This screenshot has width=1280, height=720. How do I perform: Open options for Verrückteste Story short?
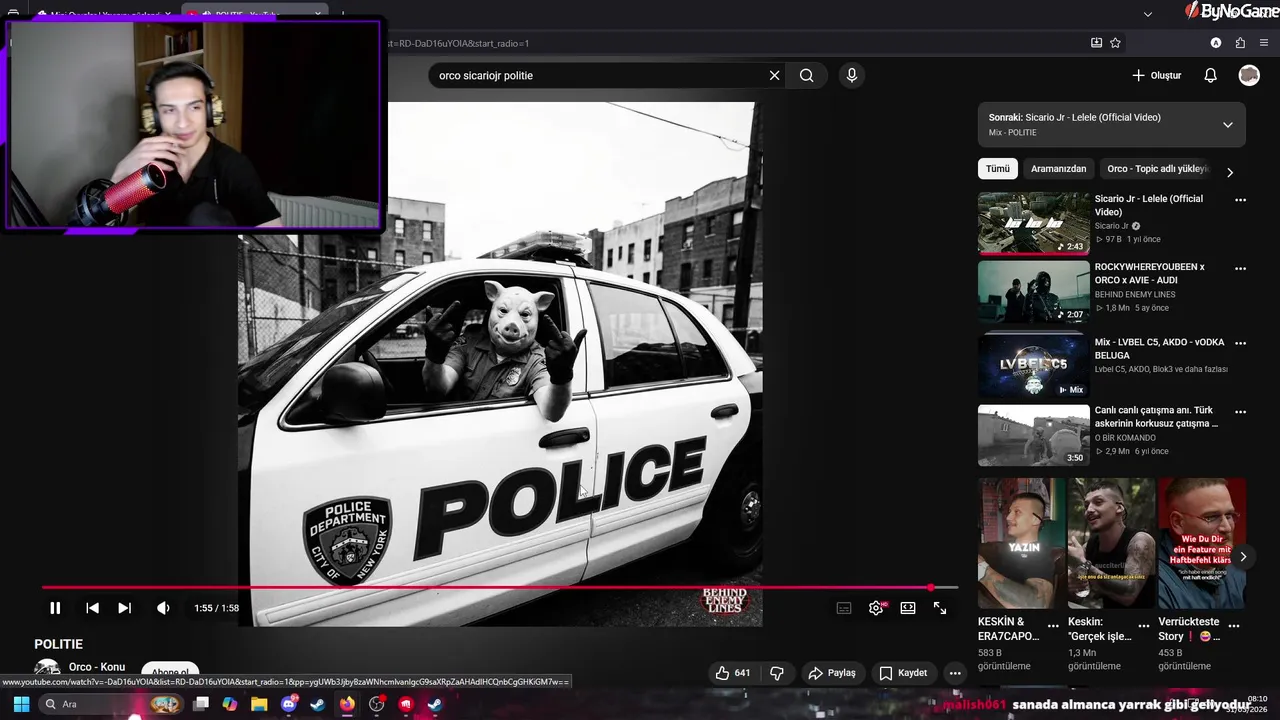coord(1234,626)
